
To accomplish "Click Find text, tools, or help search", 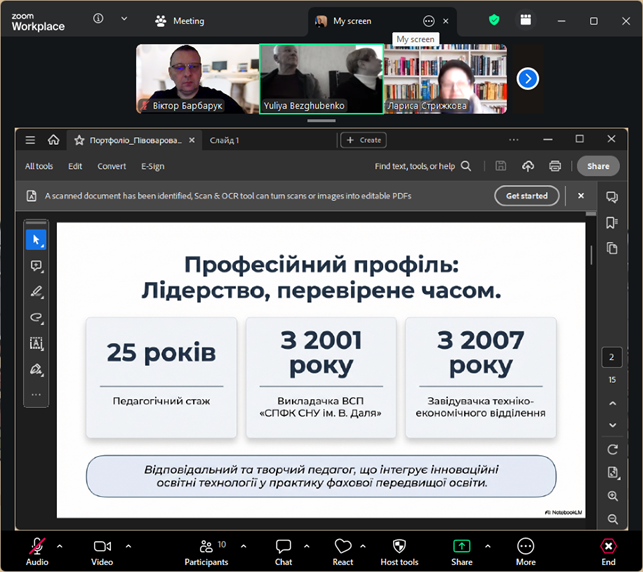I will [x=422, y=166].
